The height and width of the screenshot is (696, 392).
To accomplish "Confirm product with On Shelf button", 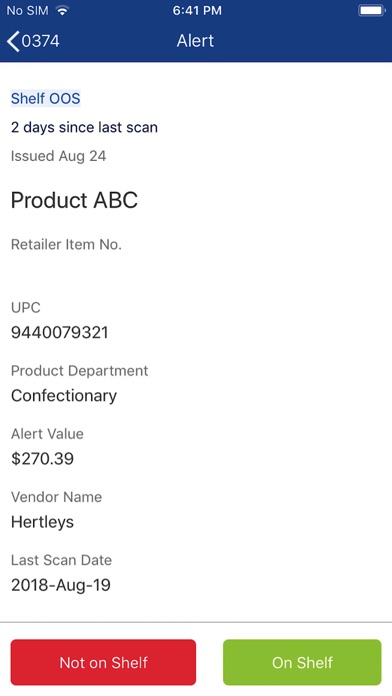I will [x=302, y=662].
